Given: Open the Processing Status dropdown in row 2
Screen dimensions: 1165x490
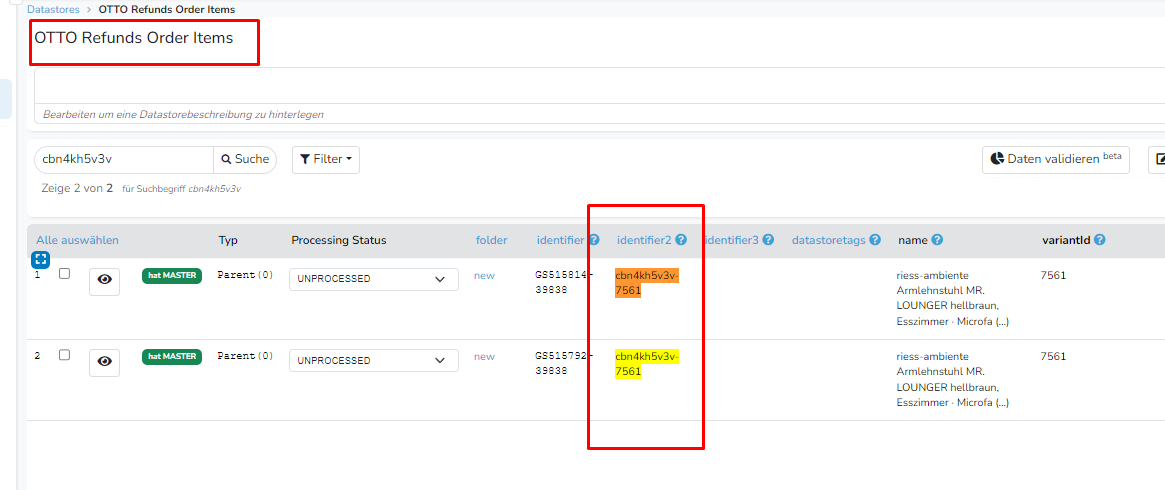Looking at the screenshot, I should [x=374, y=361].
